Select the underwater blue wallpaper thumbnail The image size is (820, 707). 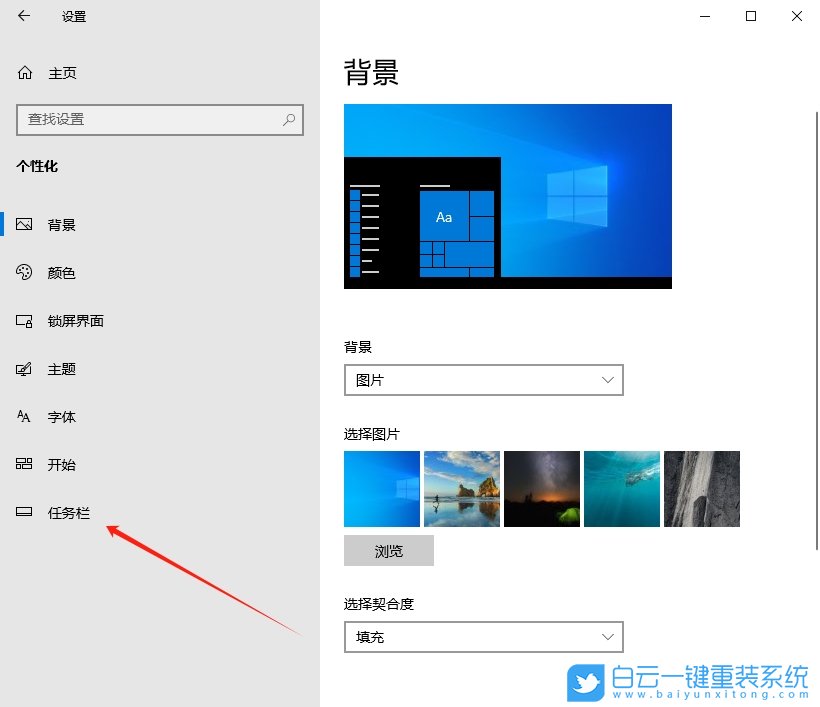click(621, 488)
